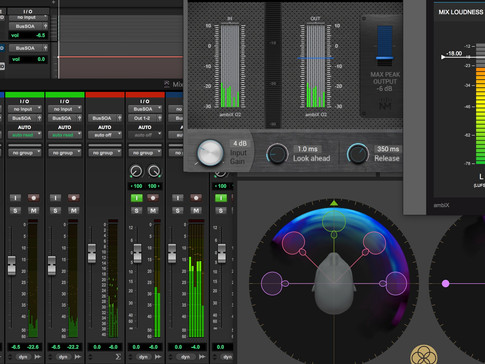Image resolution: width=485 pixels, height=364 pixels.
Task: Open 'no group' menu on the -22.6 strip
Action: pos(25,153)
